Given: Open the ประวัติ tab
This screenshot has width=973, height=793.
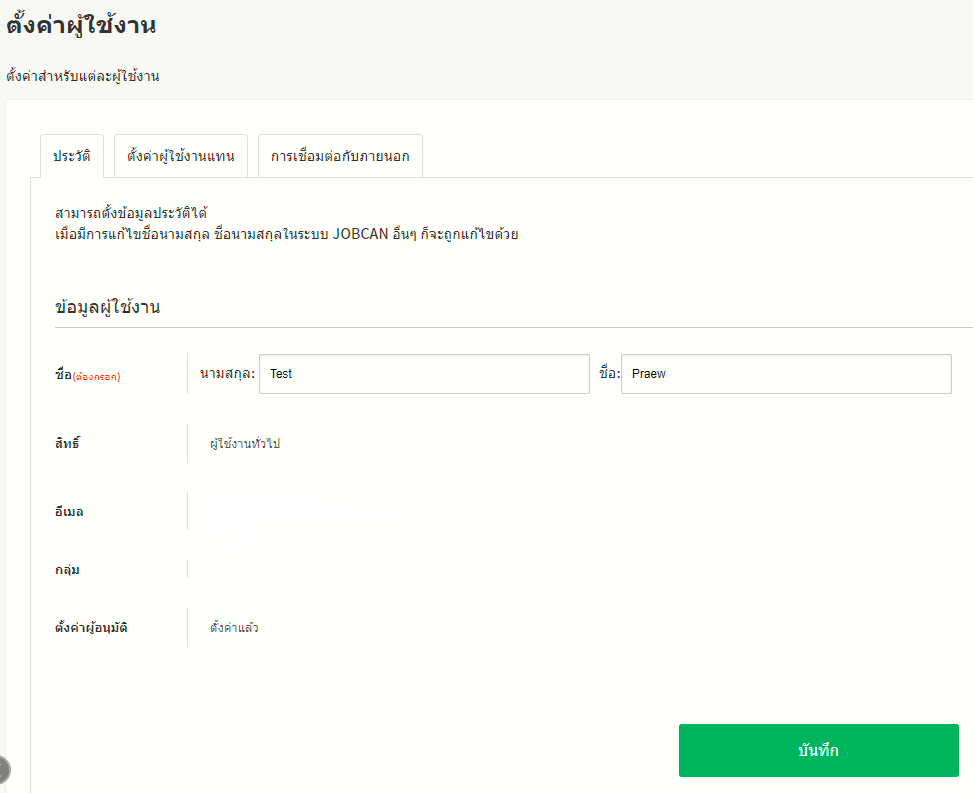Looking at the screenshot, I should (x=72, y=157).
